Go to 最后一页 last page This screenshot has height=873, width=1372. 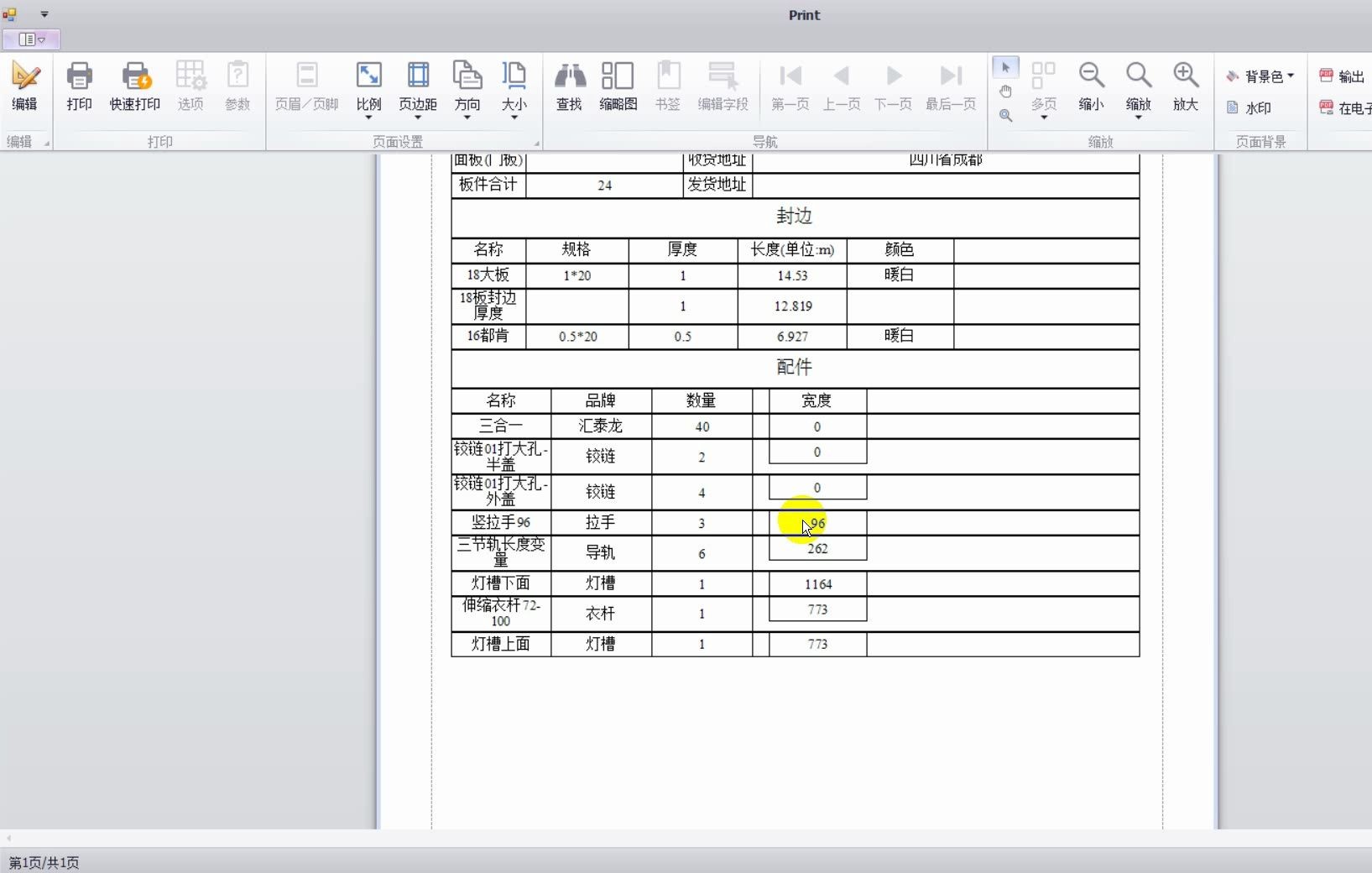[x=951, y=86]
